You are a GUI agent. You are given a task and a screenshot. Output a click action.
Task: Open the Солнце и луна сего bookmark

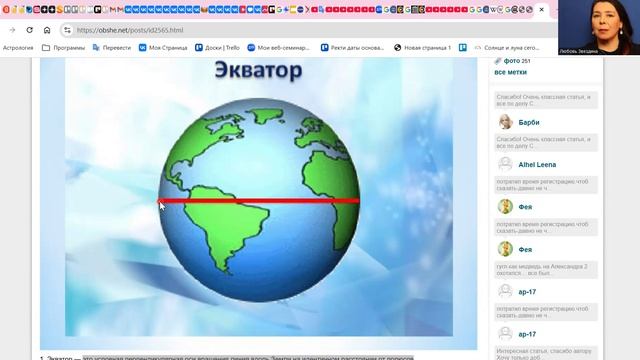coord(507,48)
